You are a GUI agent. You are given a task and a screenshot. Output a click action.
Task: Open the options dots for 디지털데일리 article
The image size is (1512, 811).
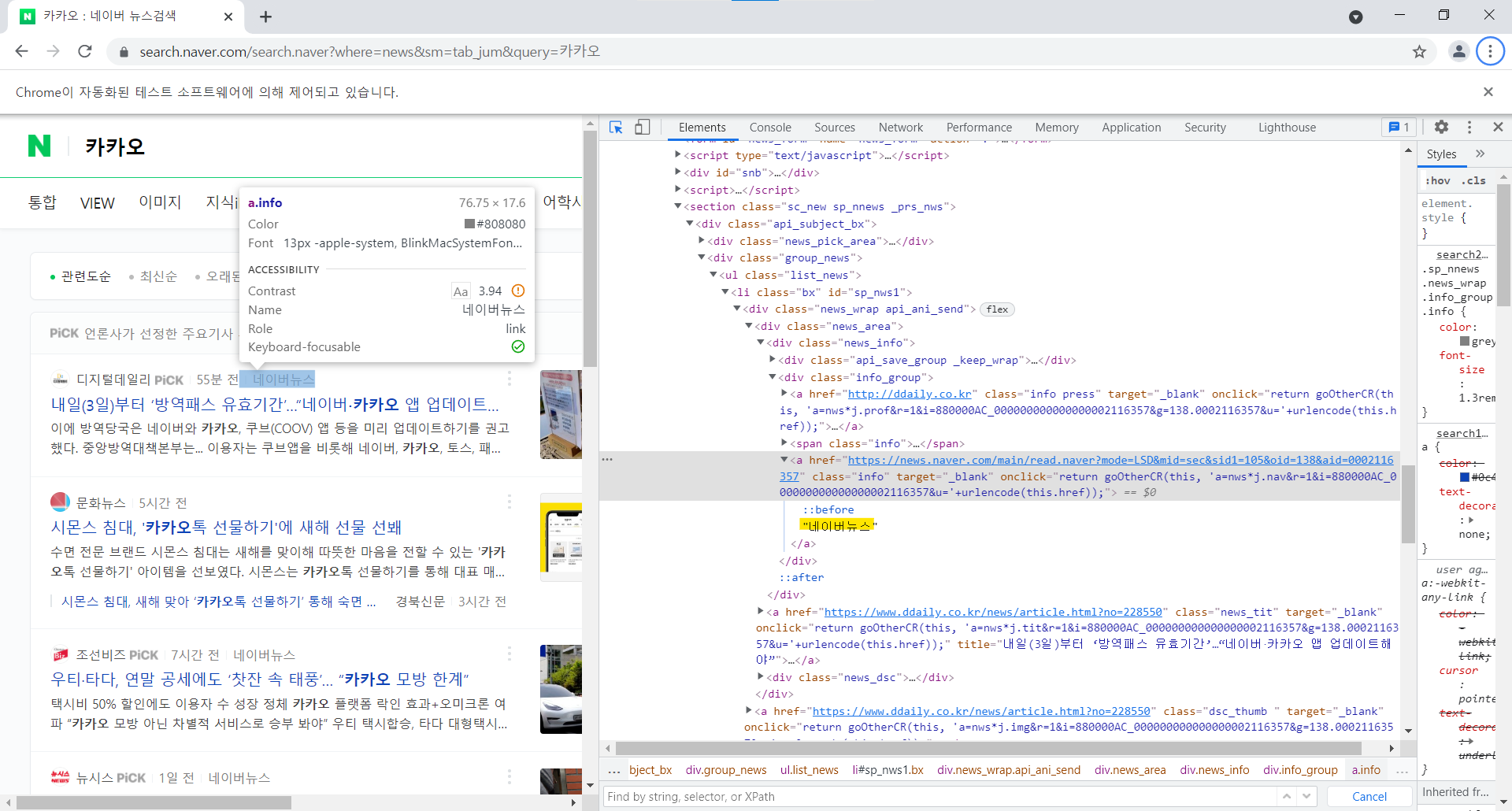(x=510, y=379)
